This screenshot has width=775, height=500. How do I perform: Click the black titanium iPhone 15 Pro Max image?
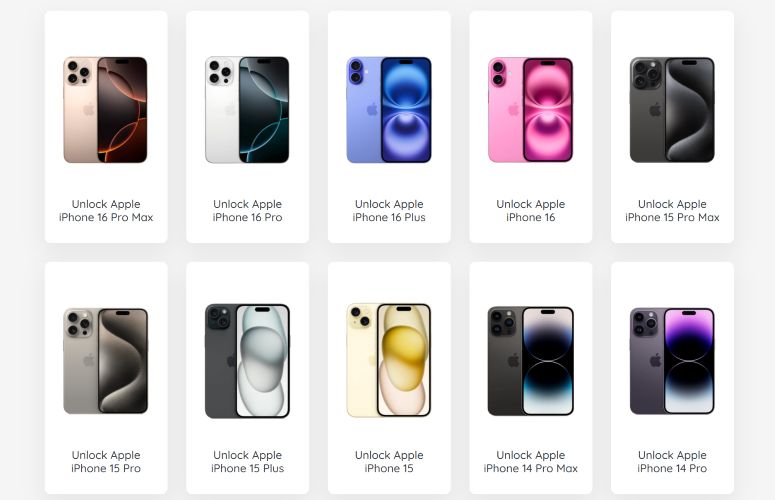coord(672,110)
